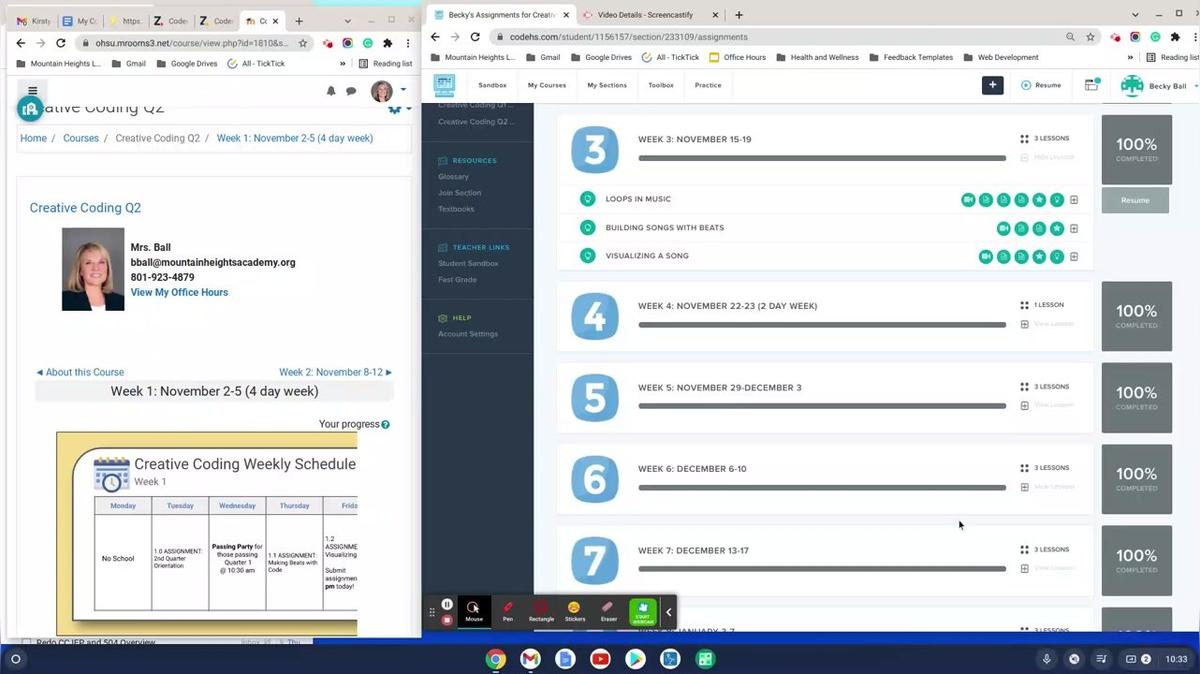Click the teal Moodle home-accessibility circle icon

(x=30, y=109)
